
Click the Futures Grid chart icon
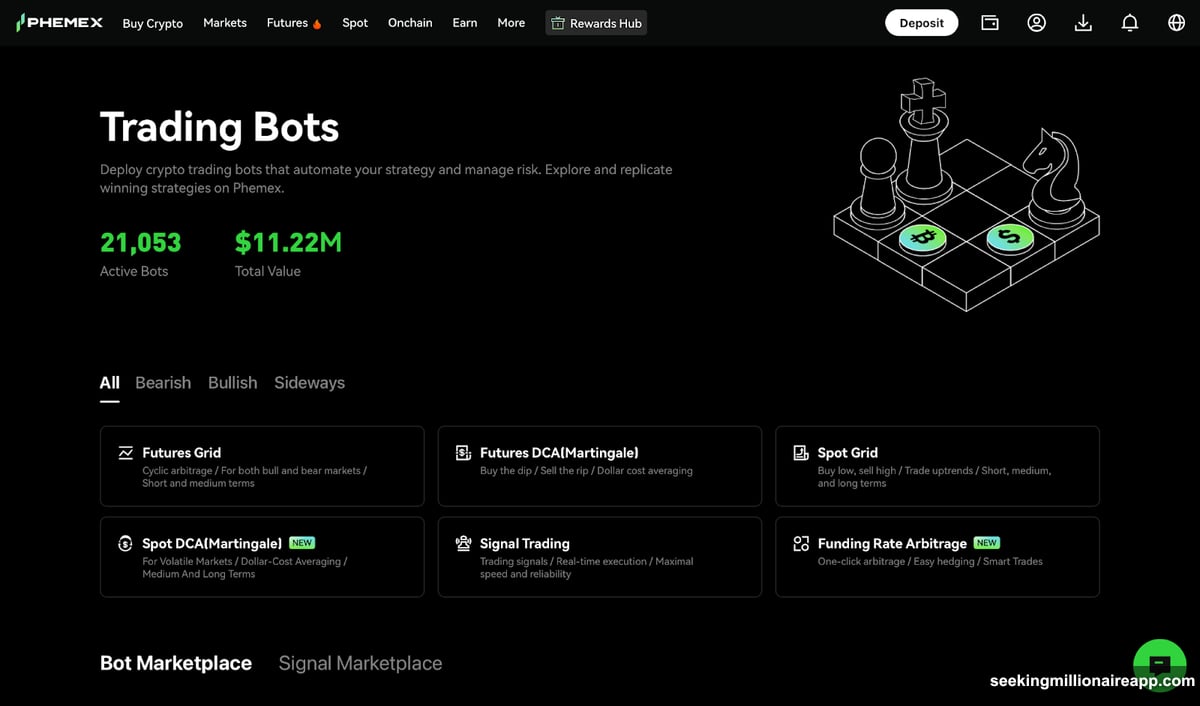[x=126, y=453]
